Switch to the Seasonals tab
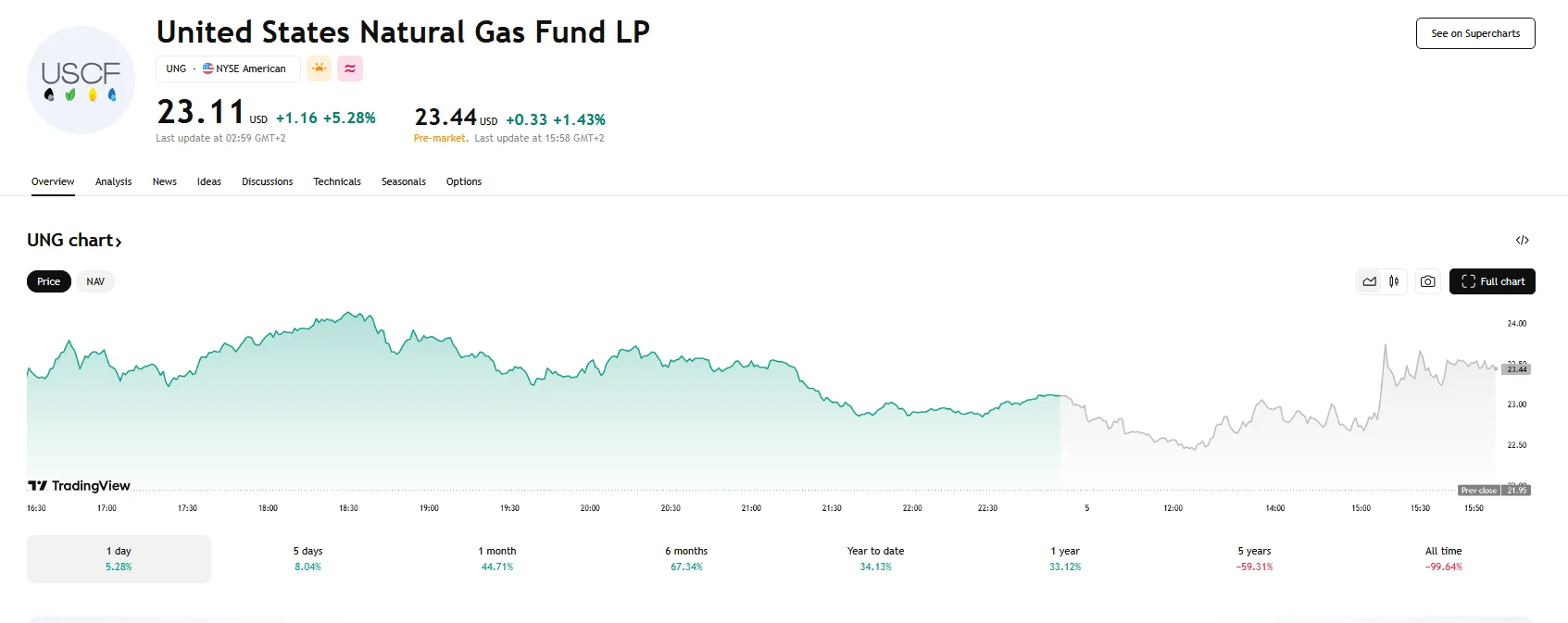Viewport: 1568px width, 623px height. coord(404,181)
